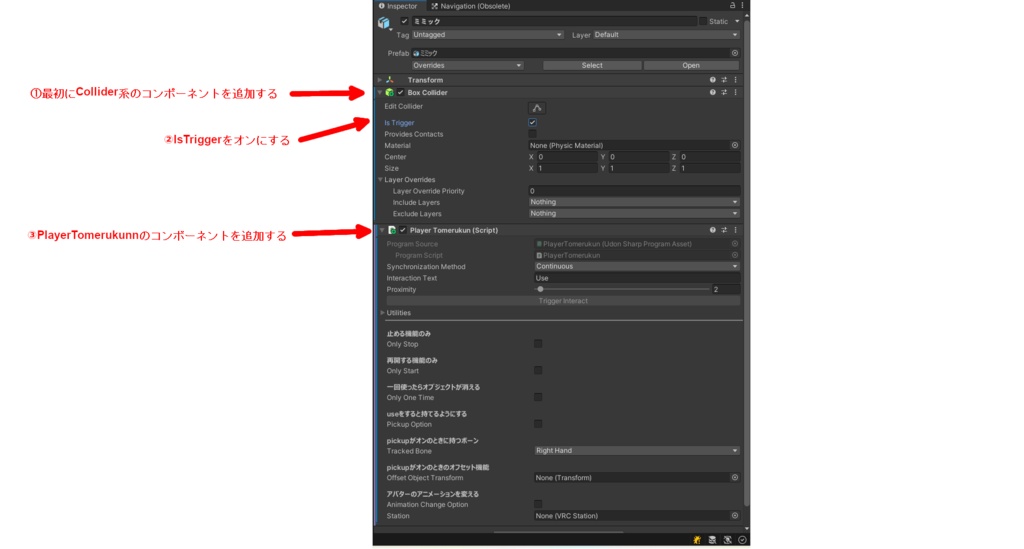Open Box Collider preset settings icon
The image size is (1024, 549).
[x=724, y=93]
